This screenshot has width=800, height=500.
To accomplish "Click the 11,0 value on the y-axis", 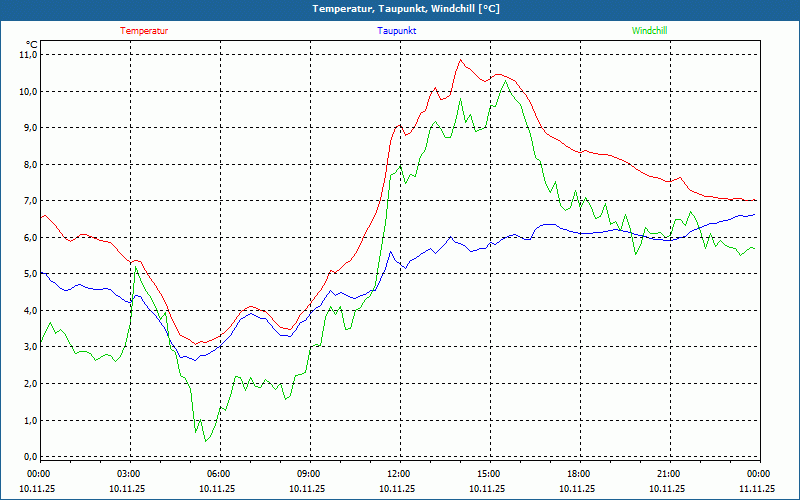I will 27,55.
